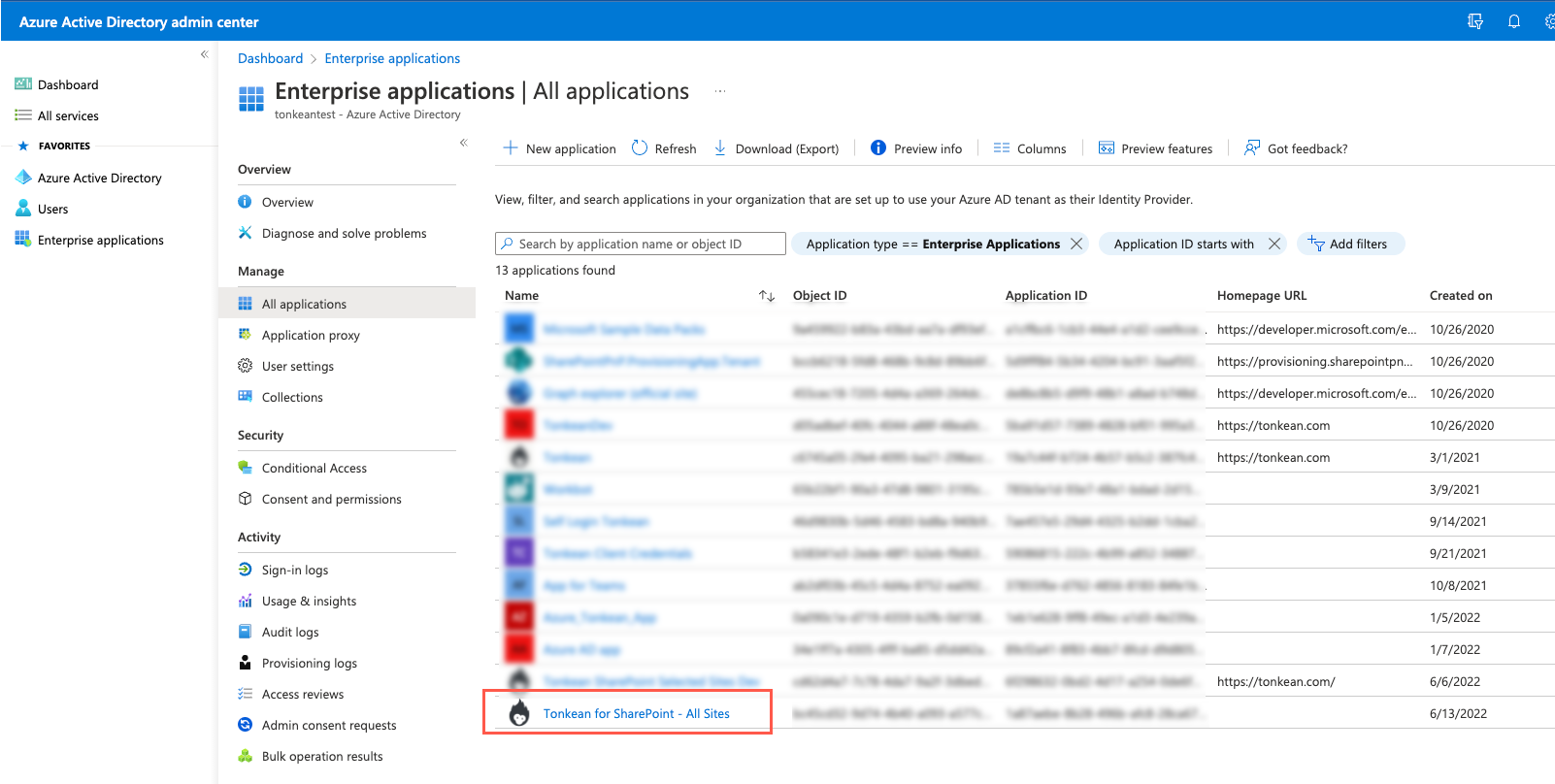Click the Dashboard breadcrumb link
The height and width of the screenshot is (784, 1555).
(x=270, y=58)
